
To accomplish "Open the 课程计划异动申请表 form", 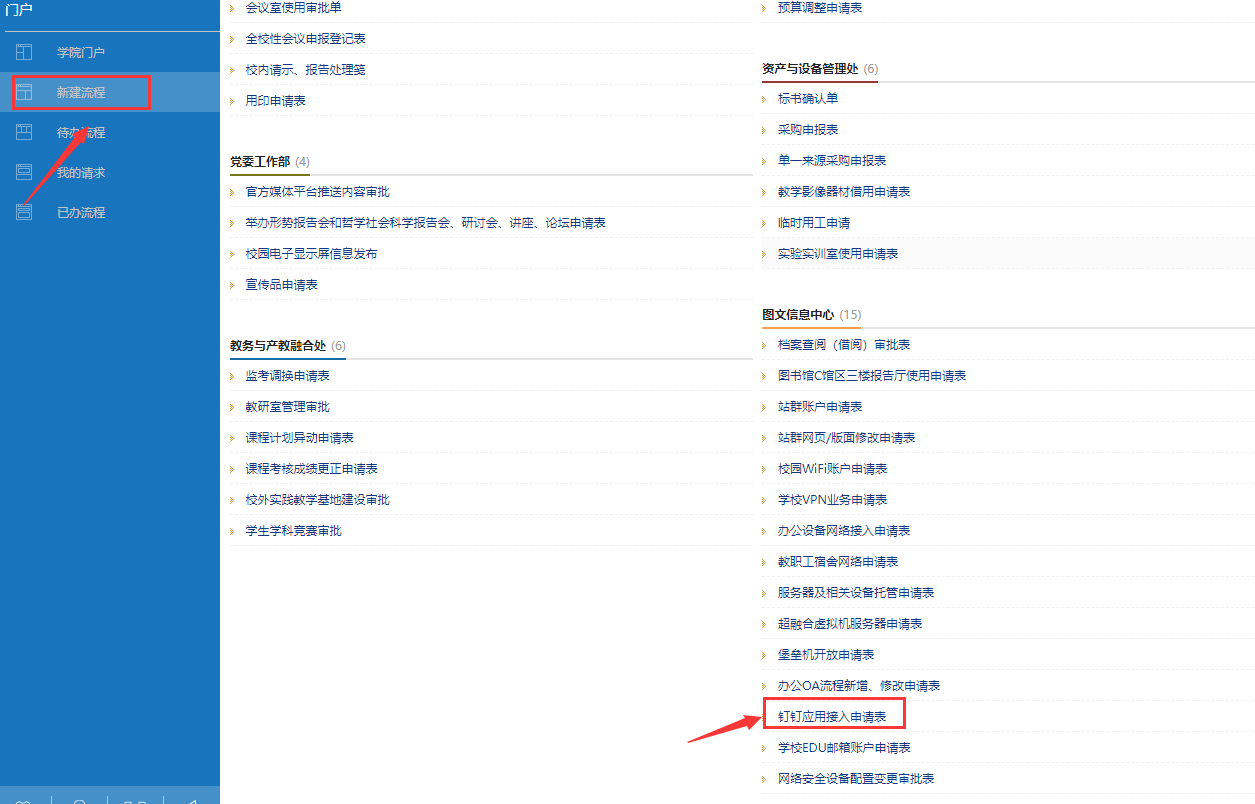I will (x=299, y=437).
